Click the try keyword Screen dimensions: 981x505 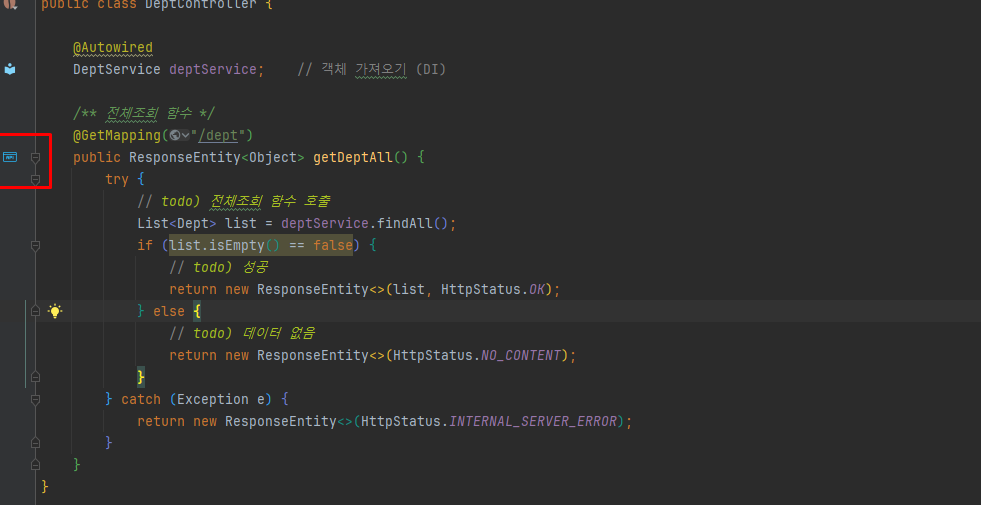click(117, 179)
